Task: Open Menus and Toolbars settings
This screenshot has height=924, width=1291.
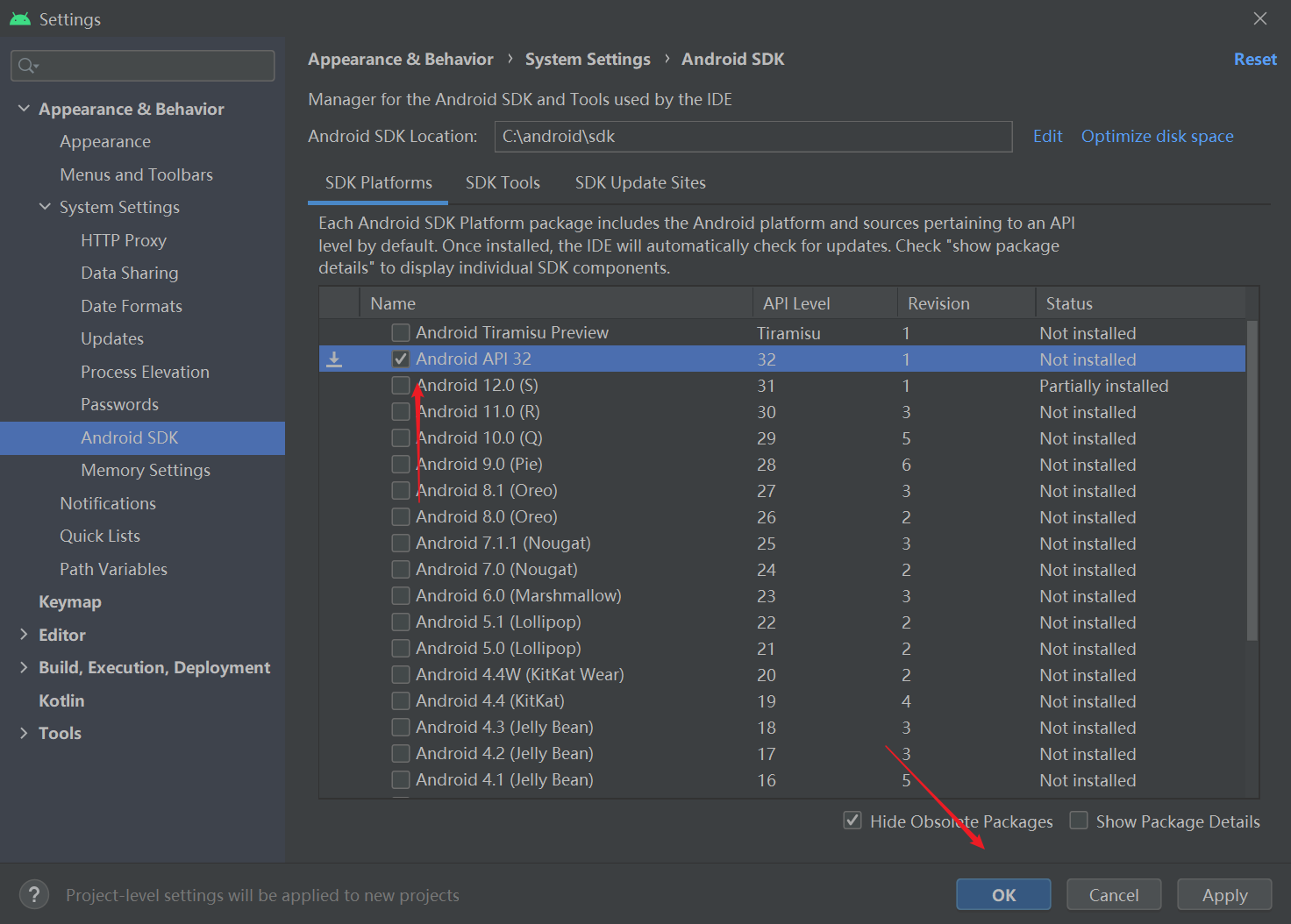Action: click(x=136, y=174)
